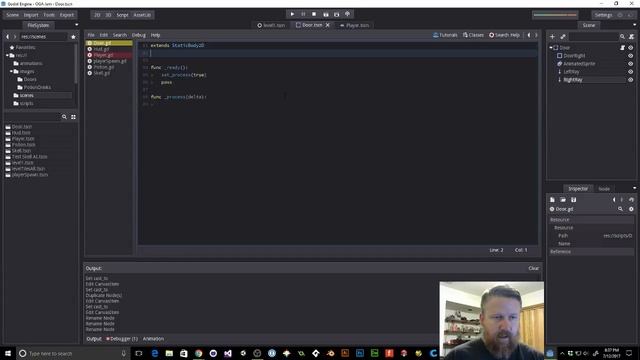
Task: Switch to the Animation bottom tab
Action: click(153, 339)
